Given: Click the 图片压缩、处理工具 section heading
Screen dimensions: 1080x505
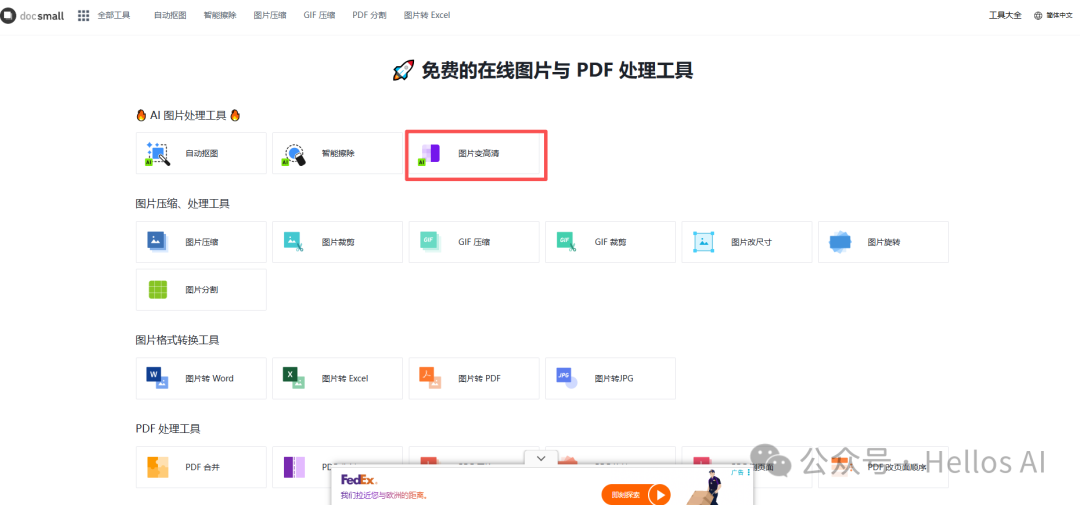Looking at the screenshot, I should click(x=183, y=204).
